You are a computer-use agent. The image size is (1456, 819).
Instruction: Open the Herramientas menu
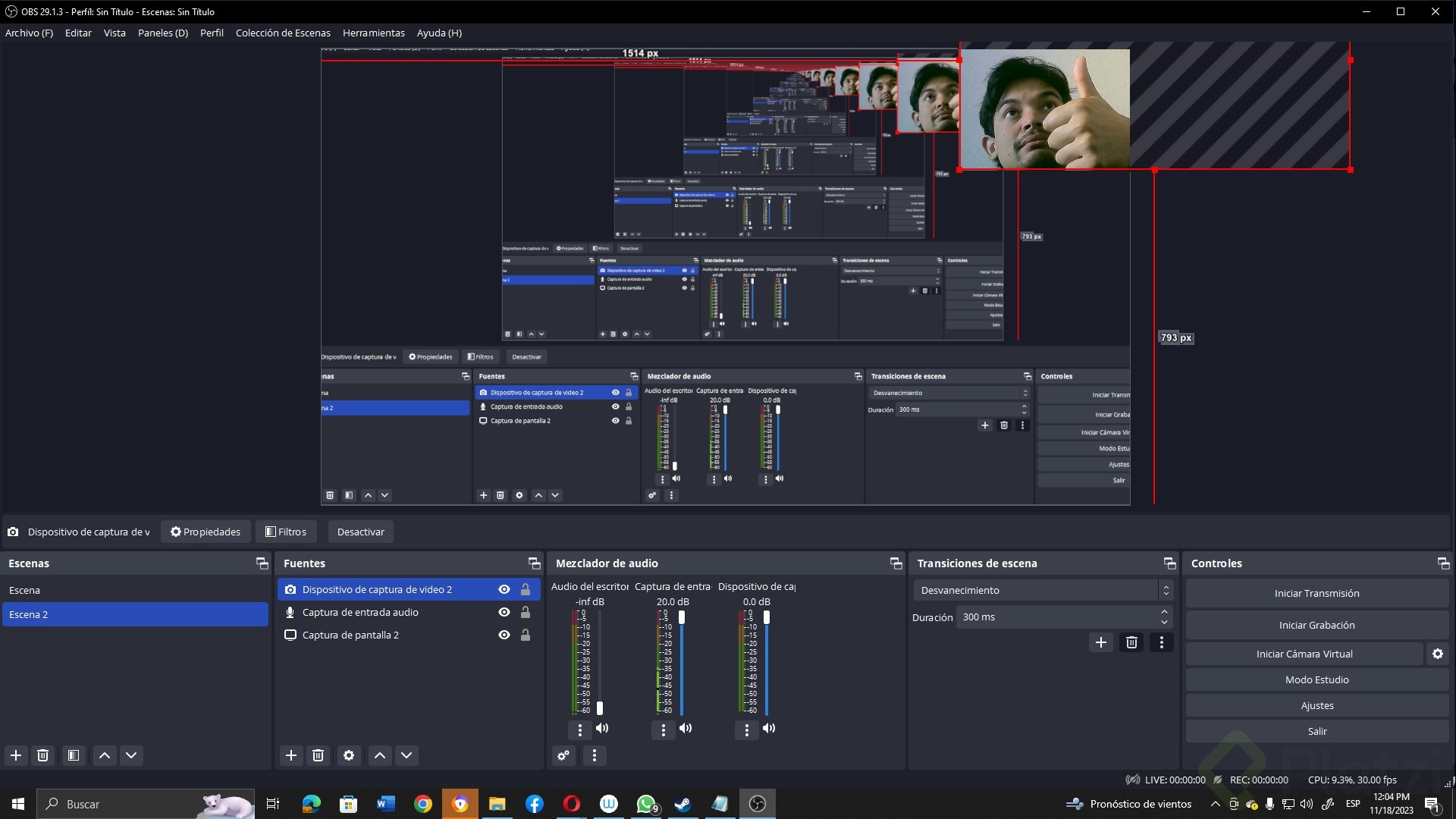pyautogui.click(x=373, y=33)
